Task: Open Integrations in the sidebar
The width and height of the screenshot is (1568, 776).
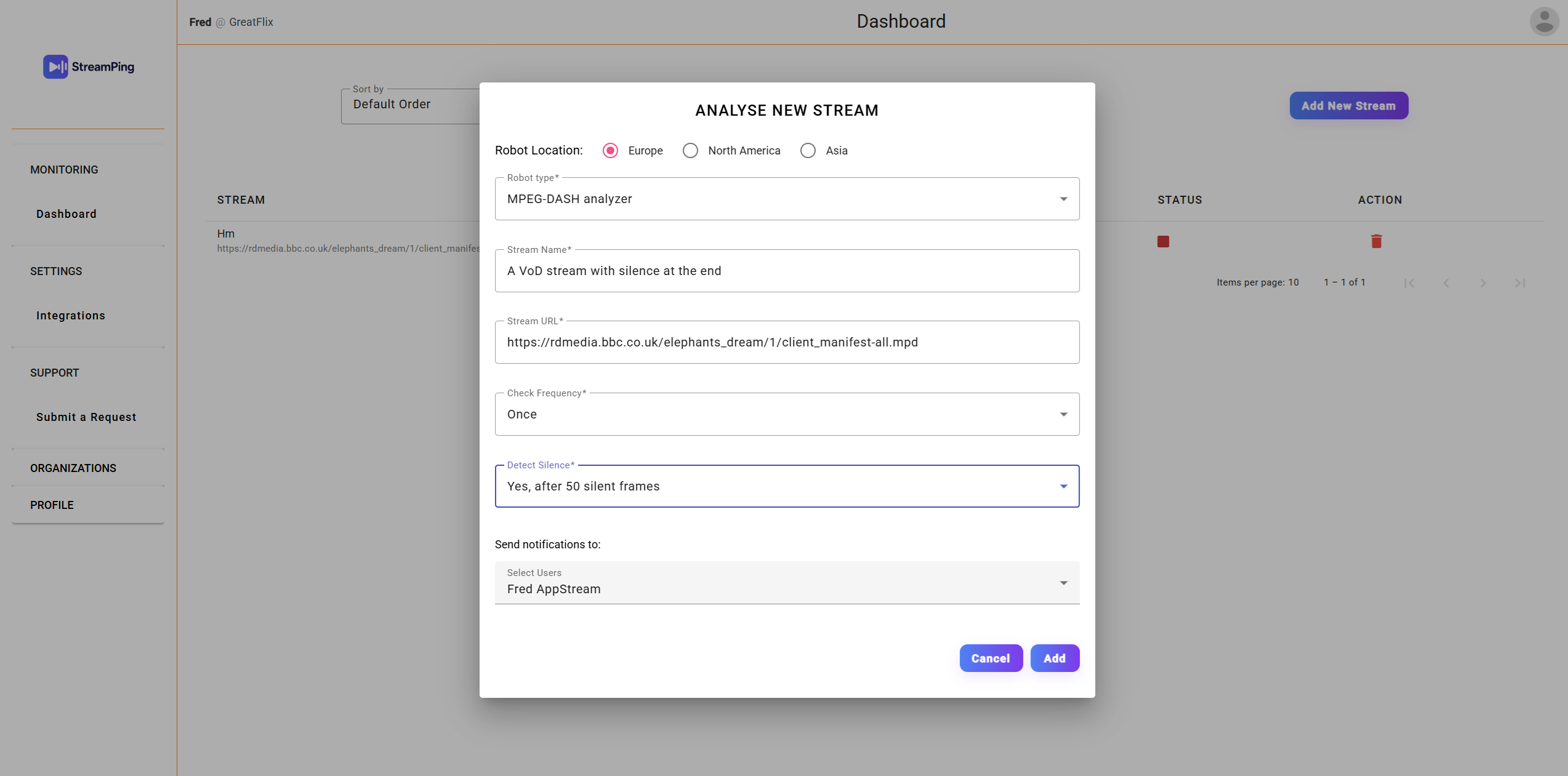Action: (x=71, y=316)
